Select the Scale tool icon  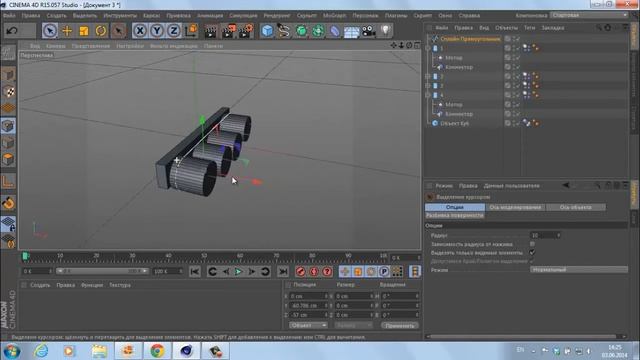click(x=84, y=31)
